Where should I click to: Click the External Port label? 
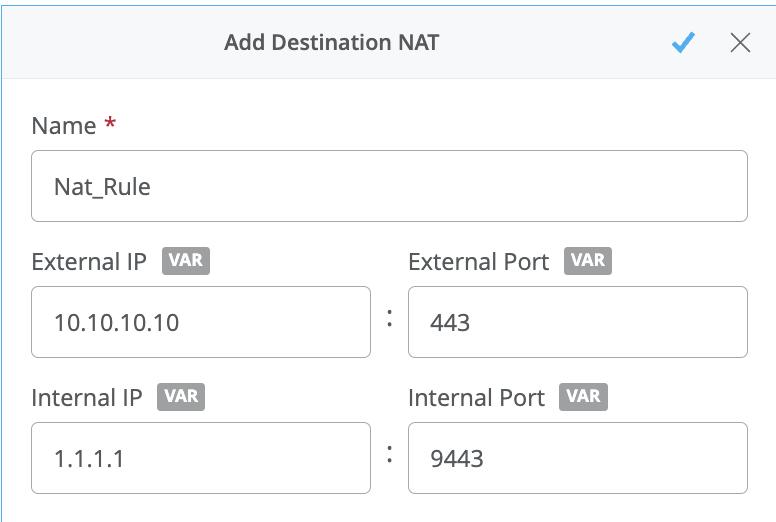tap(478, 262)
